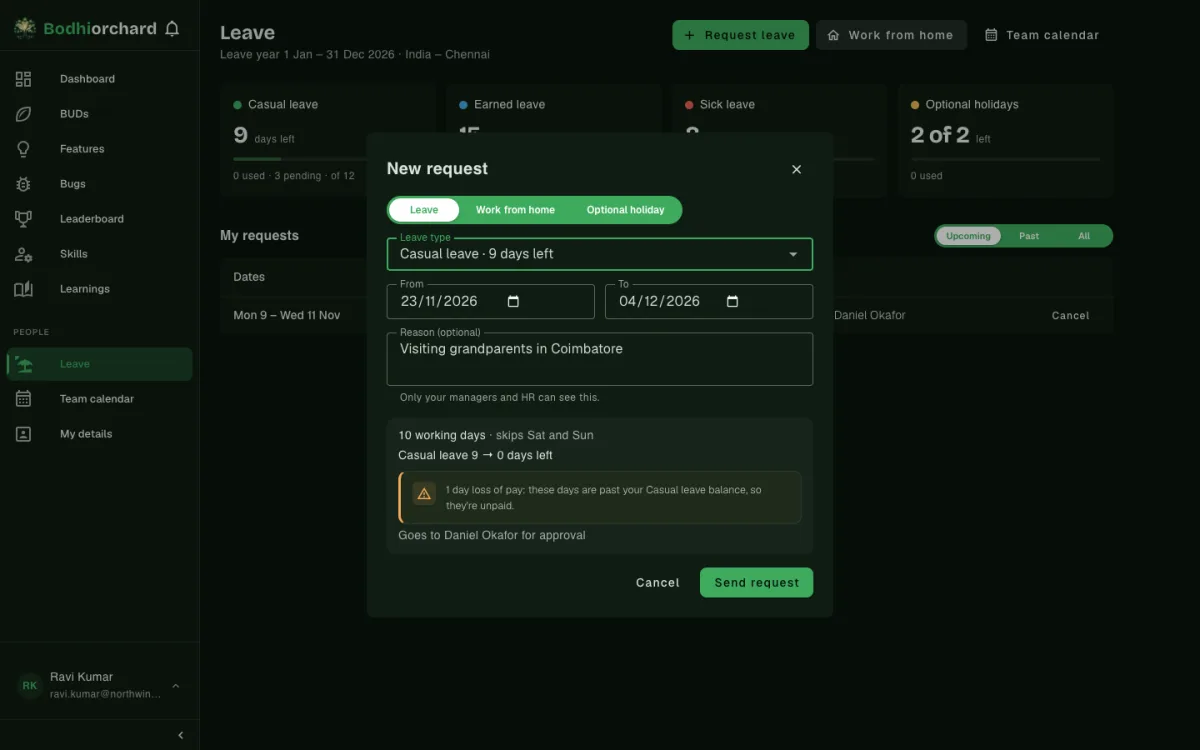Show Upcoming requests
This screenshot has width=1200, height=750.
click(x=968, y=236)
